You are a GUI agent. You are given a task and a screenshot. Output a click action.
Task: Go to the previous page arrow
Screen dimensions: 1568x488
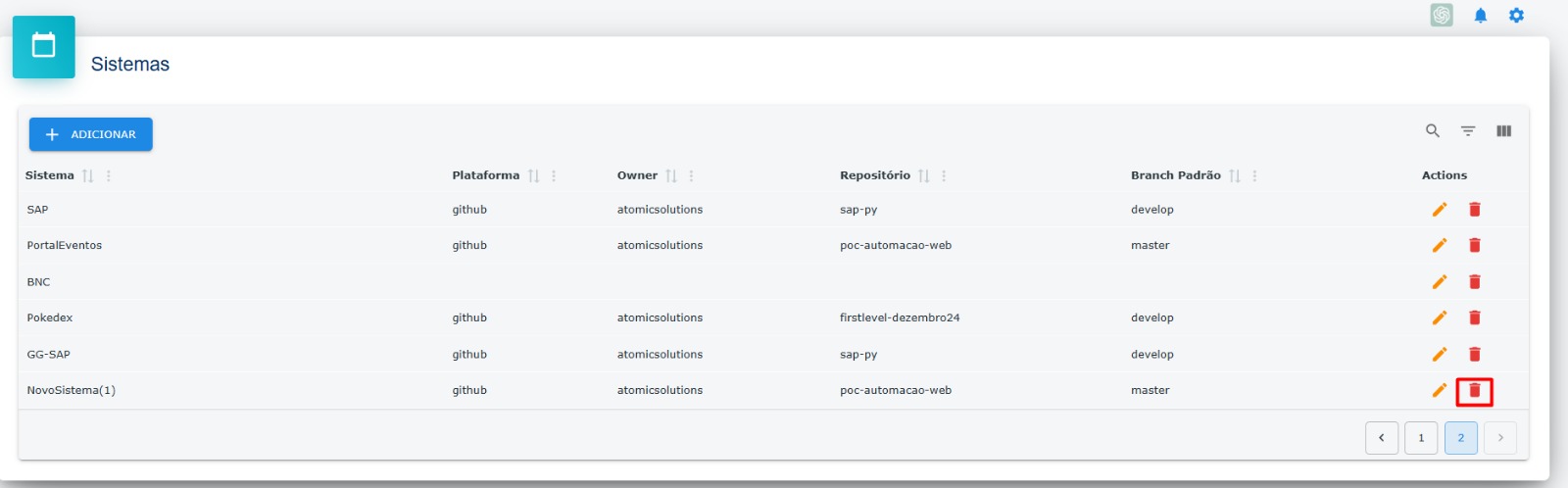1382,438
